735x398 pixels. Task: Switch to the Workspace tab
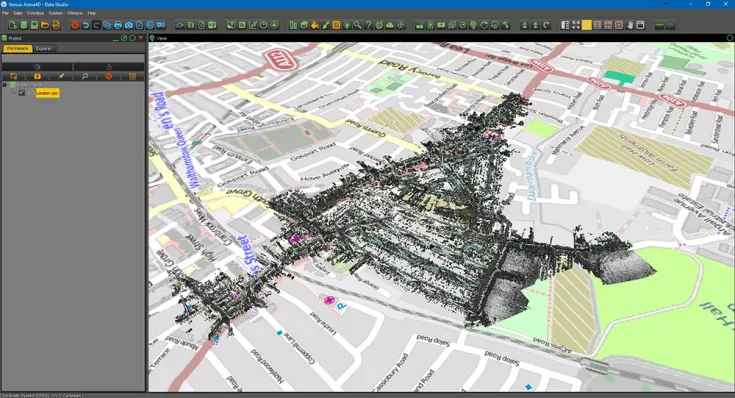[x=17, y=48]
